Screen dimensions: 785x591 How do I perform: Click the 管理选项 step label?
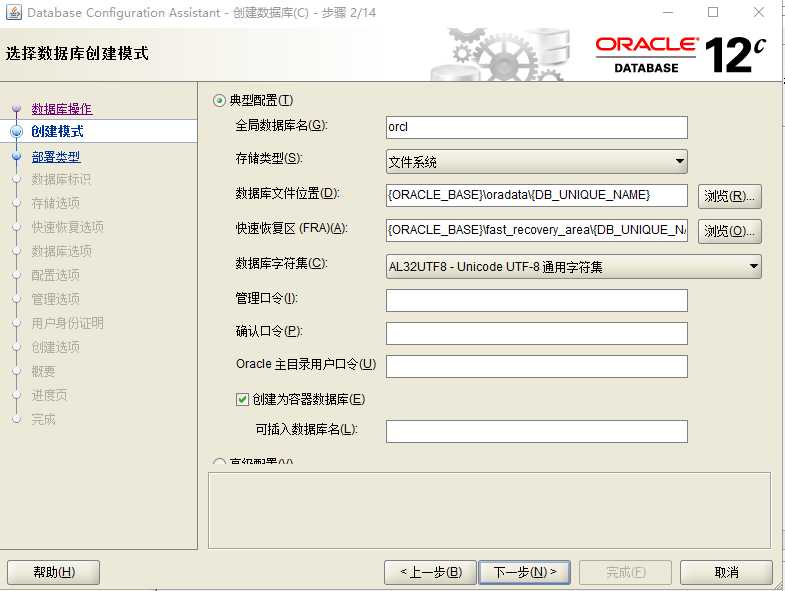(x=56, y=299)
